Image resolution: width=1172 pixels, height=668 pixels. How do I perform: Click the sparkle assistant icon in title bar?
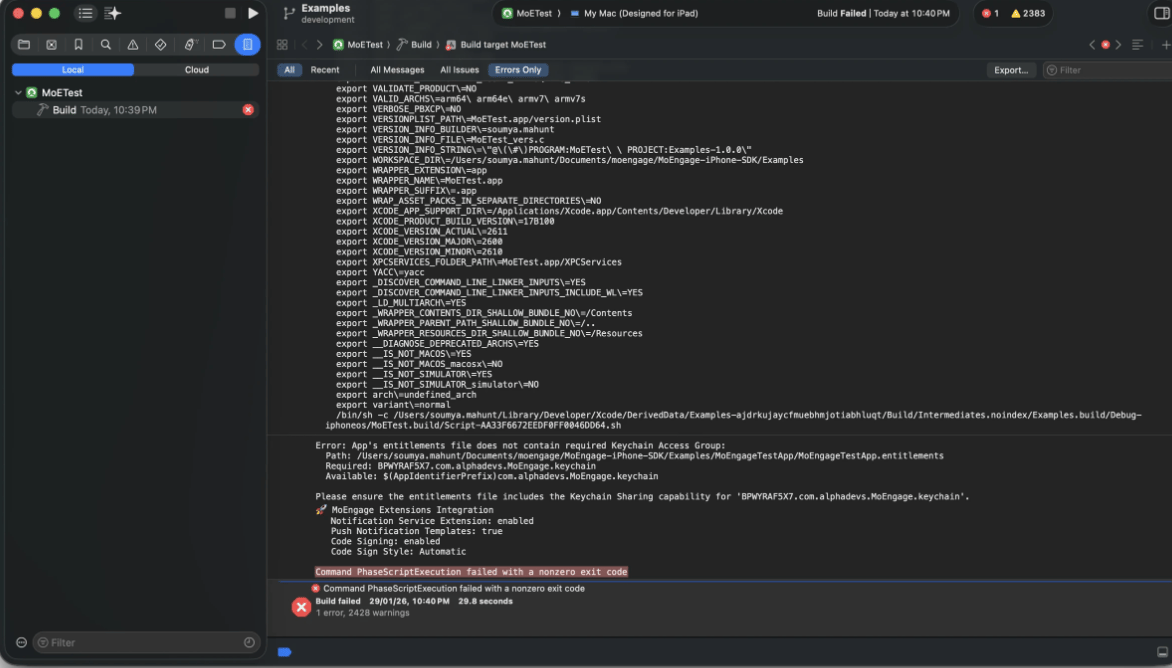tap(113, 13)
